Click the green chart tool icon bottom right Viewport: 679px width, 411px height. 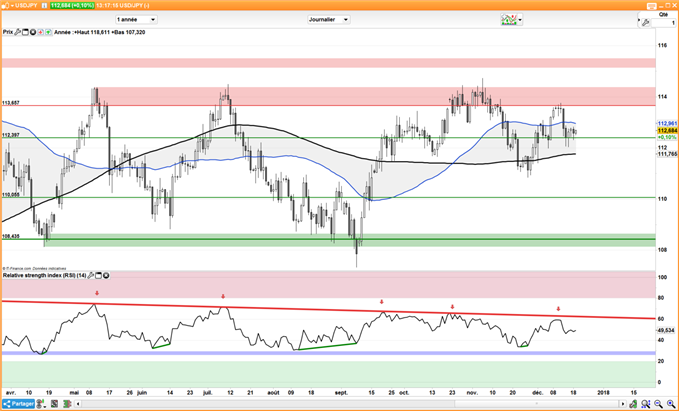(x=633, y=405)
